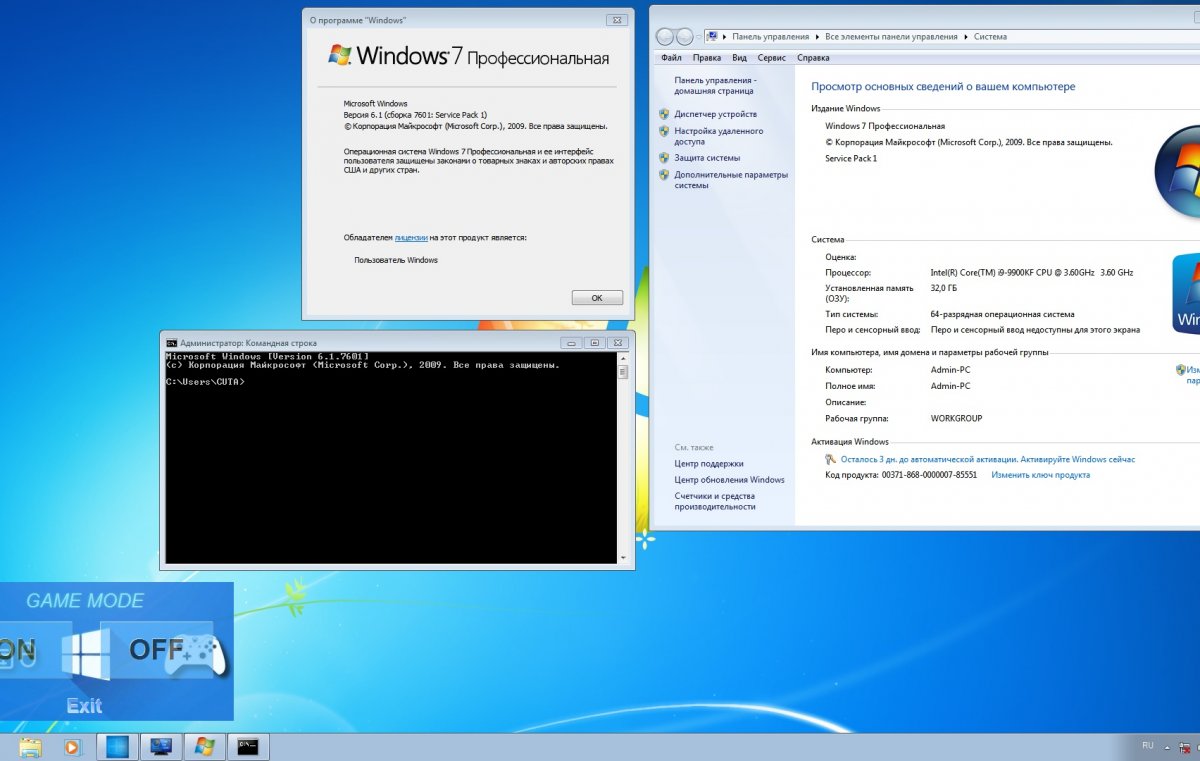Click the installed memory value 32,0 ГБ
1200x761 pixels.
[x=943, y=288]
